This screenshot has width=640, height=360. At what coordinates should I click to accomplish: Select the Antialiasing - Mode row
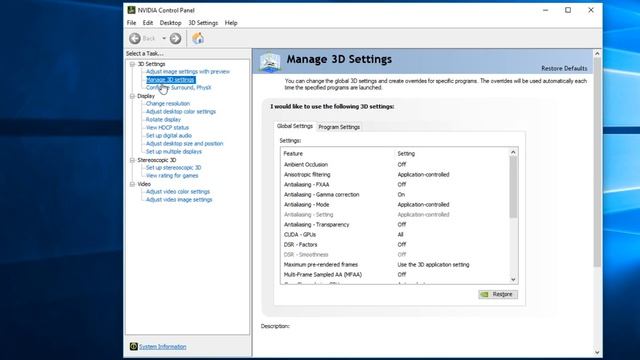(395, 204)
